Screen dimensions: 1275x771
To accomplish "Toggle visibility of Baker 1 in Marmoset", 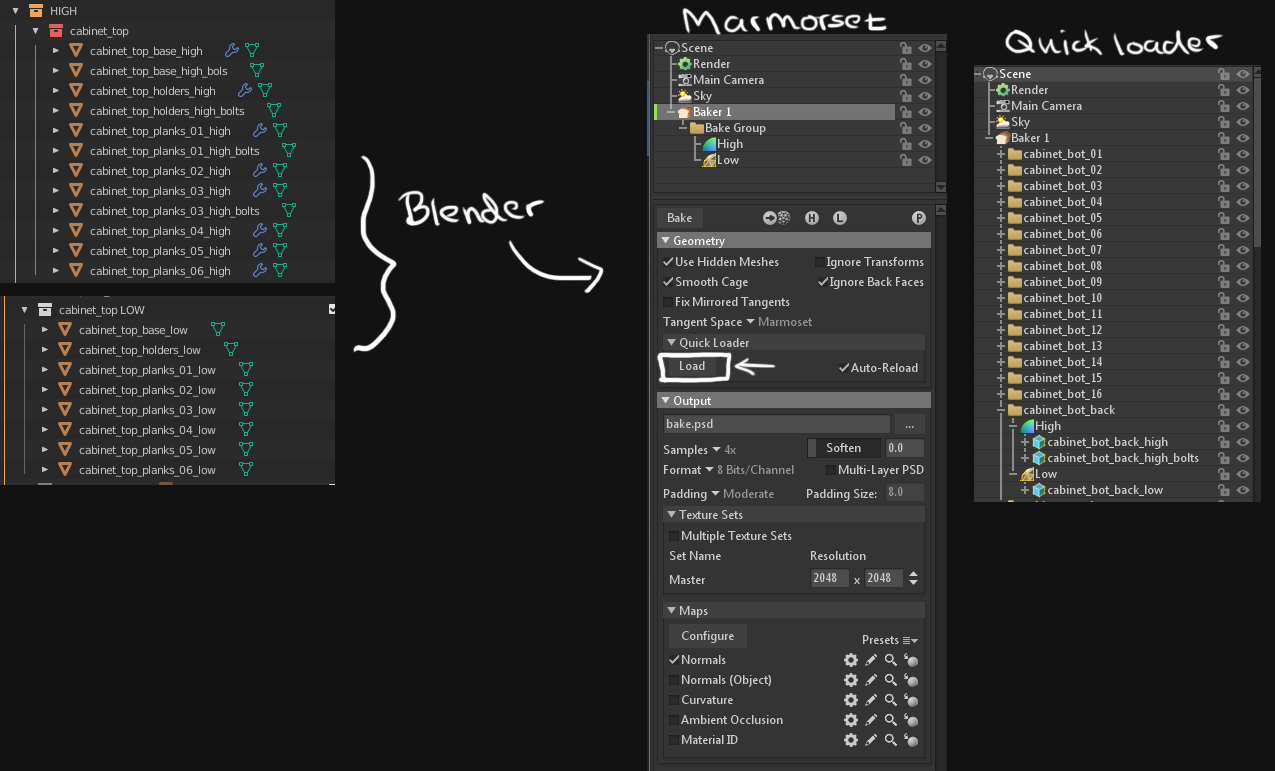I will (x=924, y=111).
